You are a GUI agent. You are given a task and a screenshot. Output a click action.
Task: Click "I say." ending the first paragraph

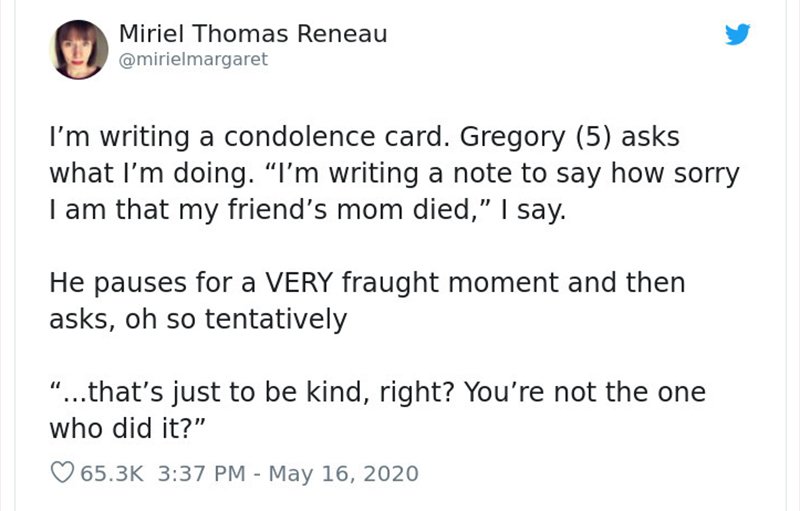click(533, 211)
